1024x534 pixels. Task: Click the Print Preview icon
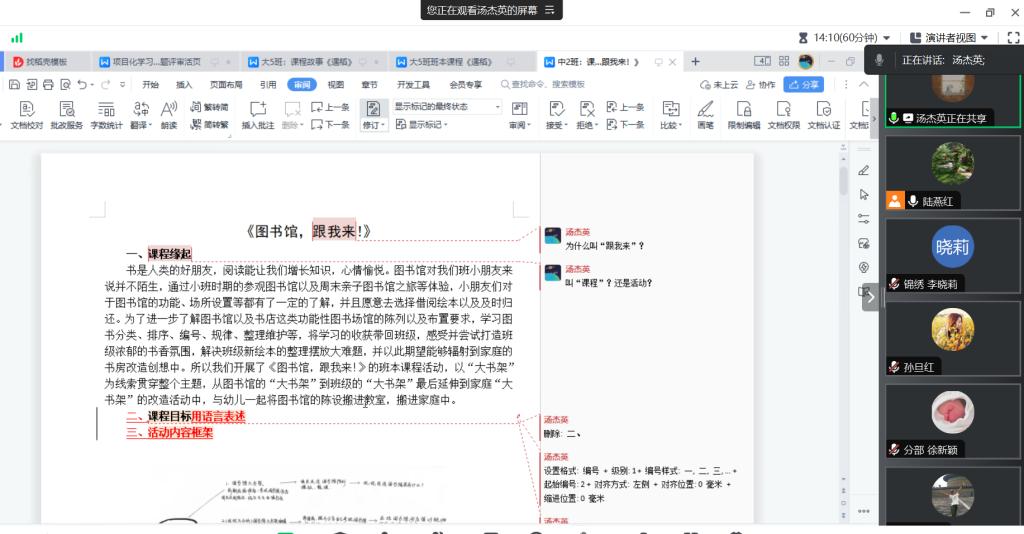(65, 84)
